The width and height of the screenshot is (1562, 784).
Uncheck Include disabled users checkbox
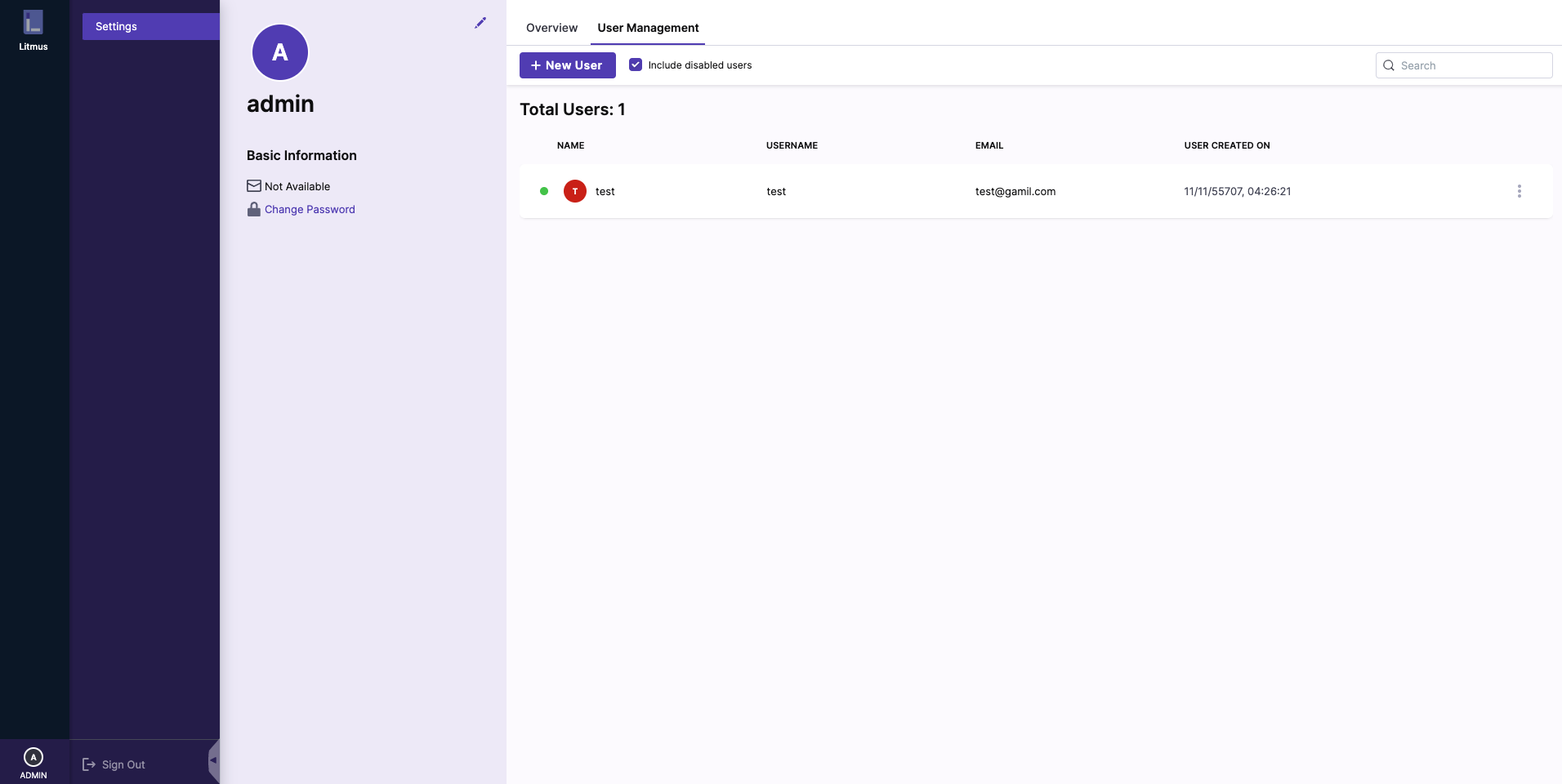click(636, 65)
